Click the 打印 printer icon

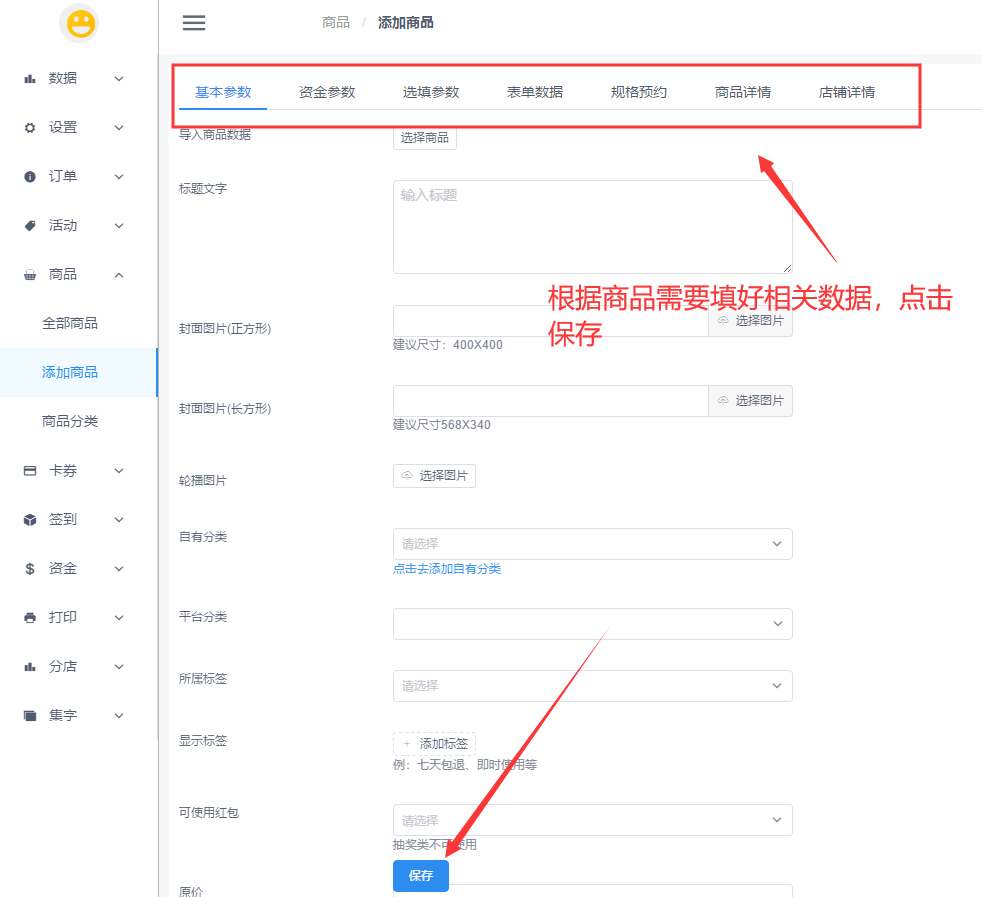point(29,618)
